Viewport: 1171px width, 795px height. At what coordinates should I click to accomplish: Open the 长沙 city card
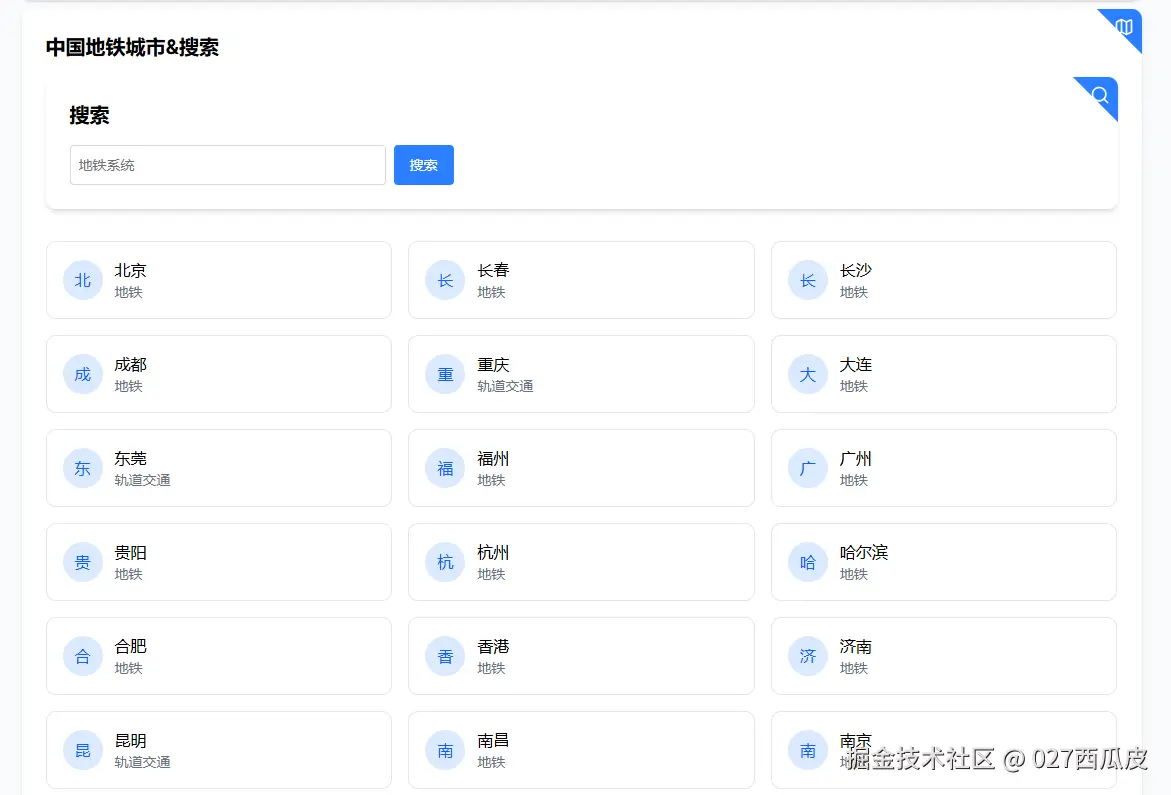(943, 280)
